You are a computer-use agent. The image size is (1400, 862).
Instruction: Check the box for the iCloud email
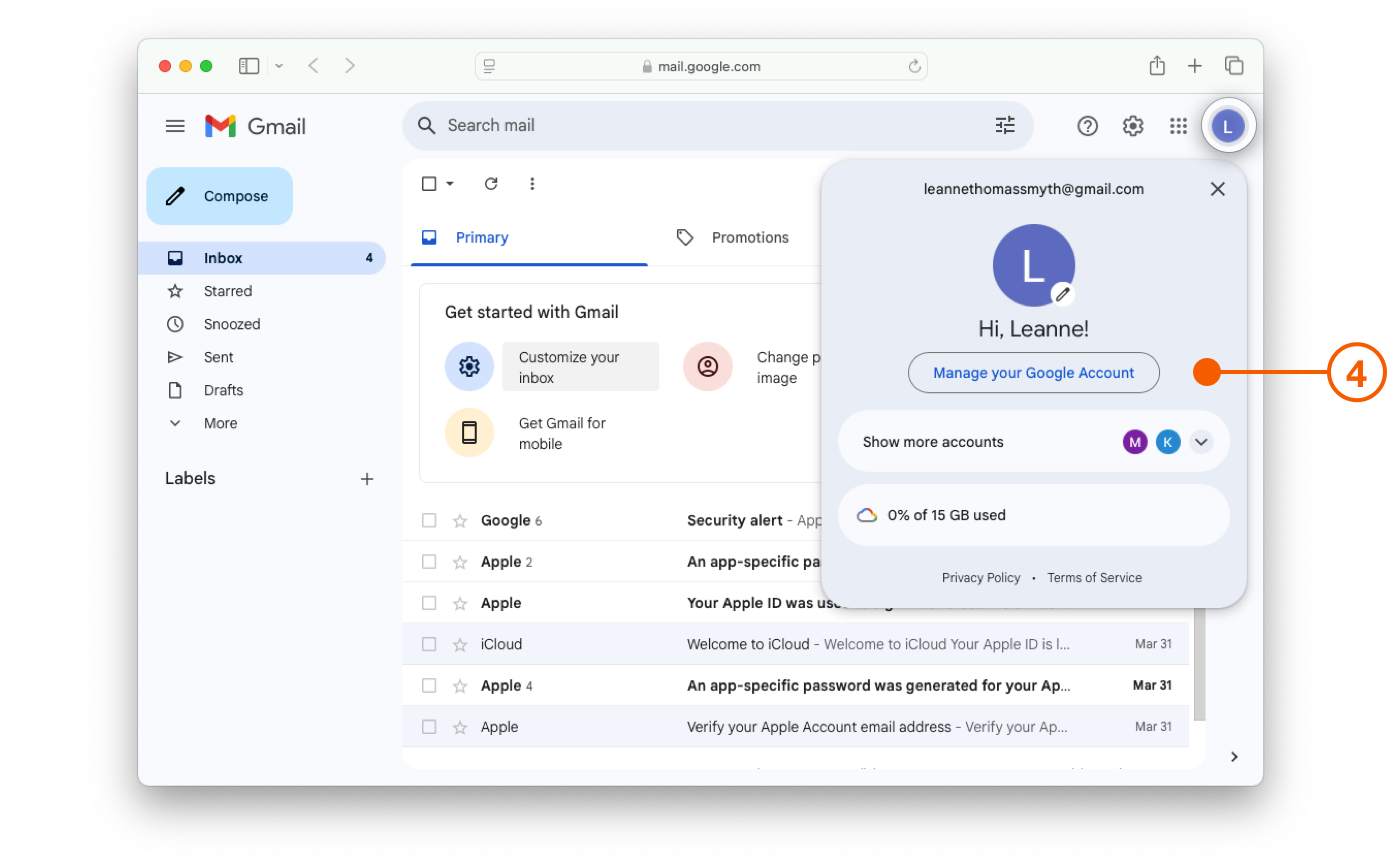click(429, 645)
